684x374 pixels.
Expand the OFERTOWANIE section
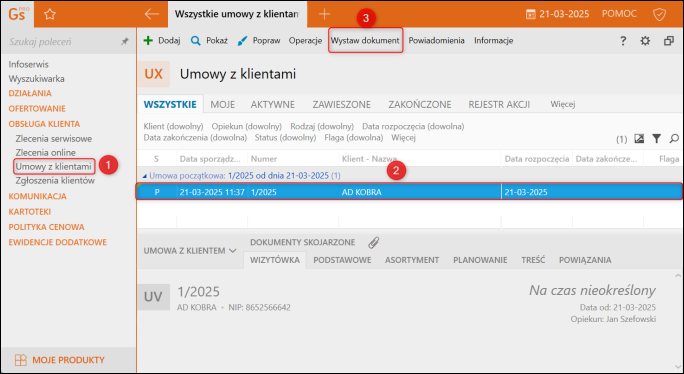pos(37,109)
